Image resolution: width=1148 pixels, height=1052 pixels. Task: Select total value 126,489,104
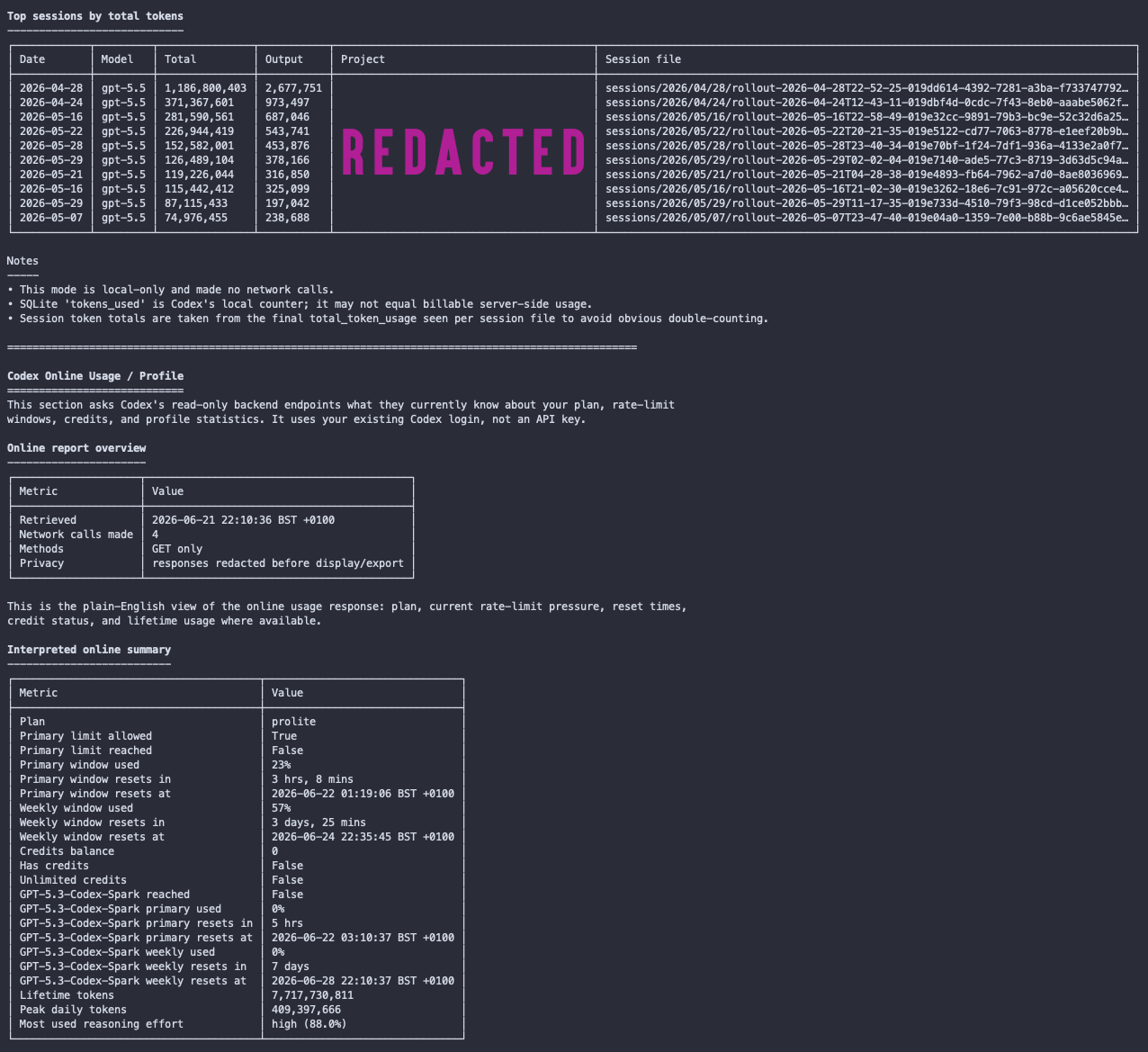tap(199, 160)
